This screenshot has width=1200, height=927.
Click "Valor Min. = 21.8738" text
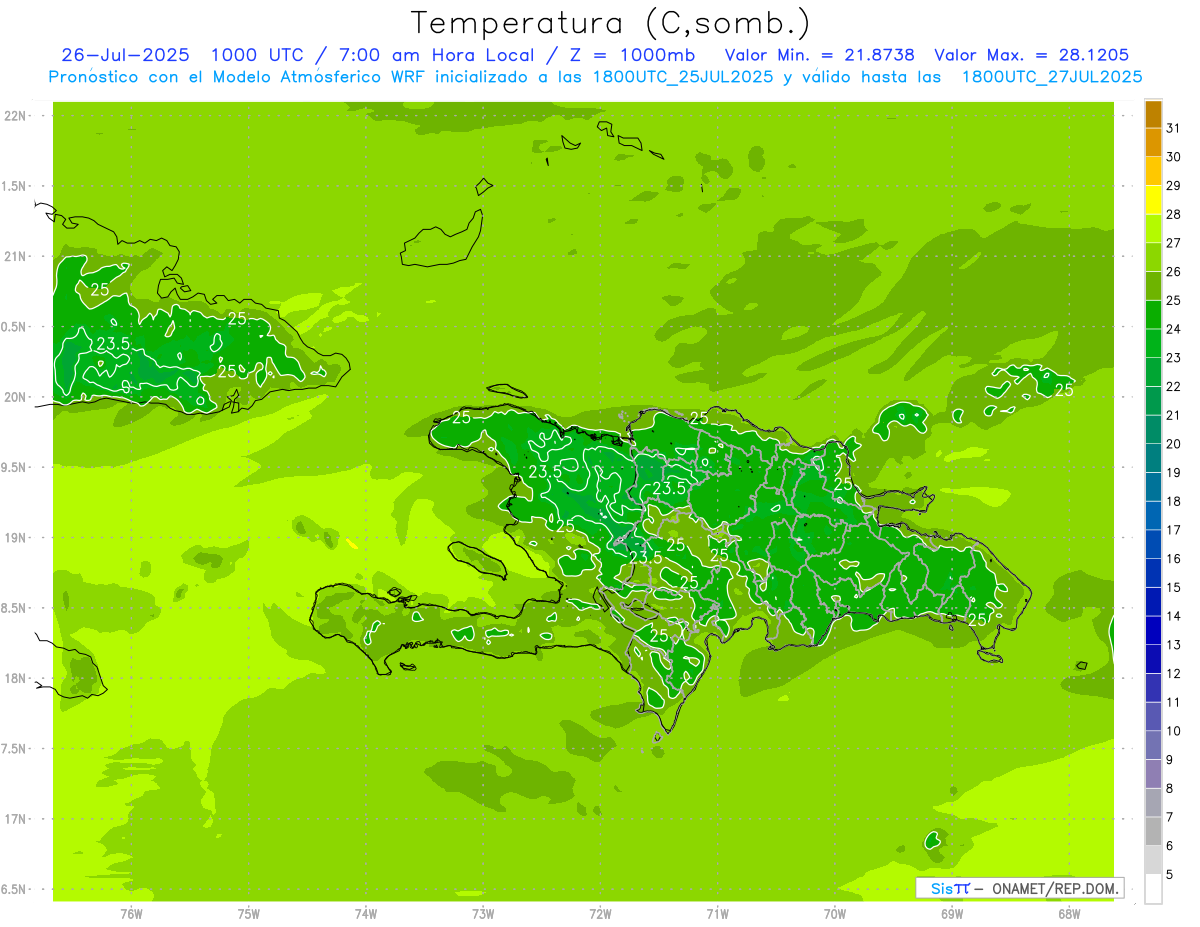[820, 55]
